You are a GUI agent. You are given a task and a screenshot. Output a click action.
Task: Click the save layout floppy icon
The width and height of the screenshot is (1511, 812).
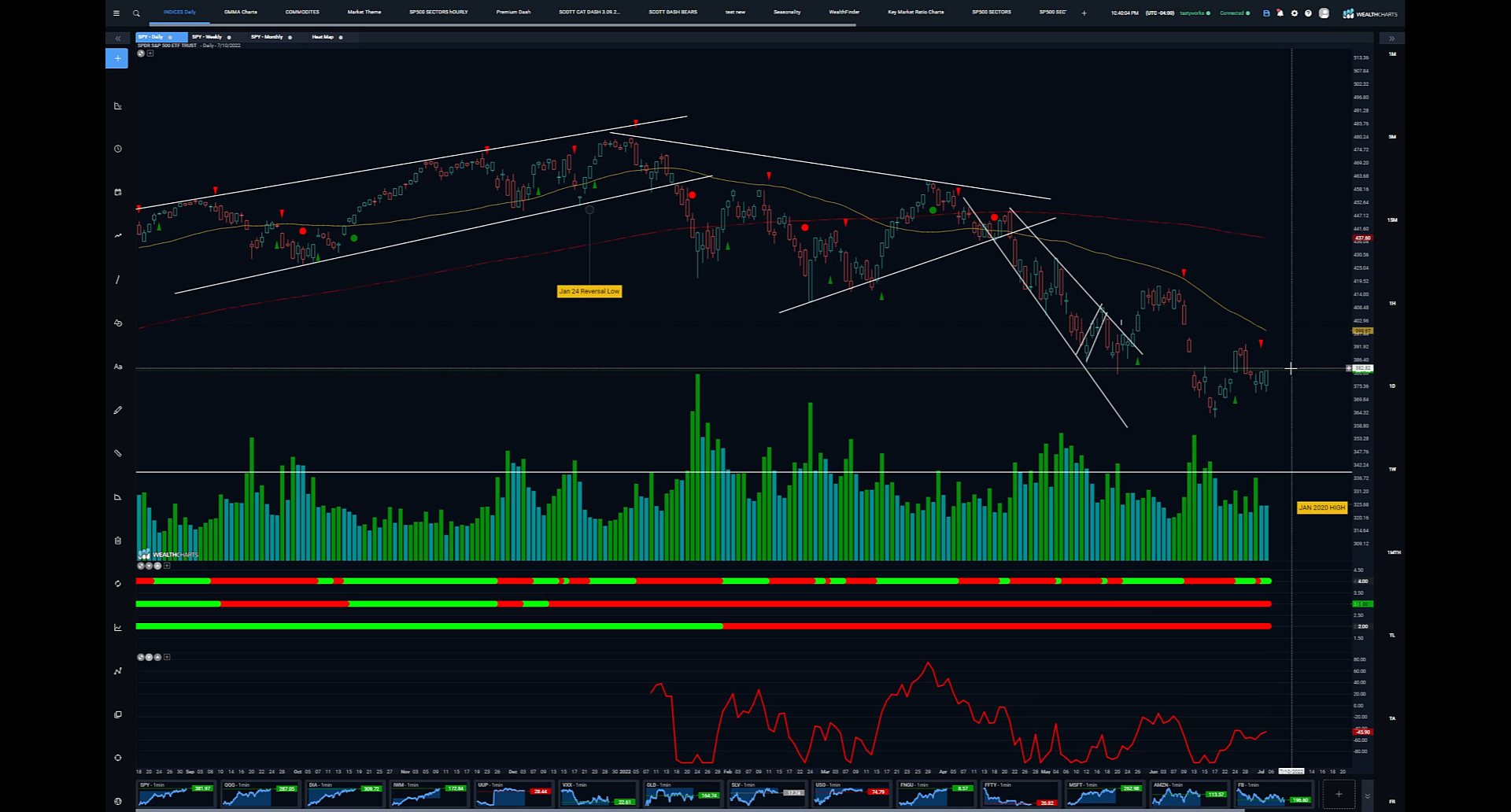pyautogui.click(x=1266, y=13)
